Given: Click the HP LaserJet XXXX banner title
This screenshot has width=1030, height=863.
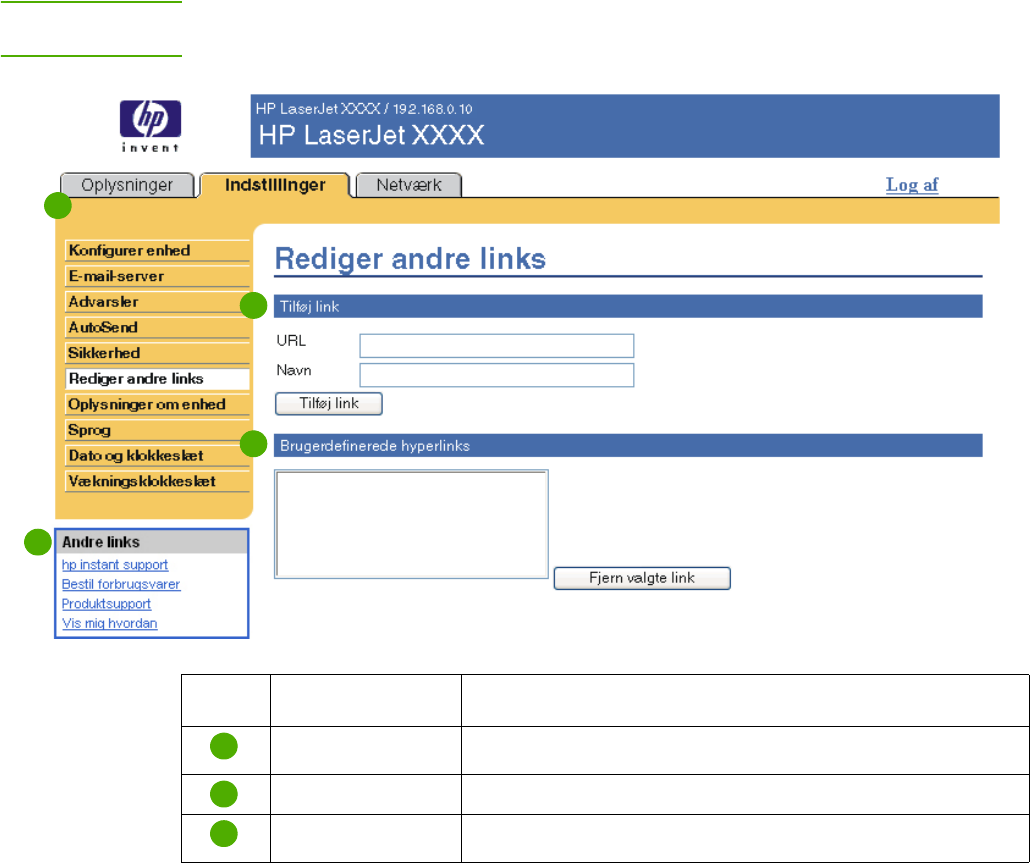Looking at the screenshot, I should point(371,135).
